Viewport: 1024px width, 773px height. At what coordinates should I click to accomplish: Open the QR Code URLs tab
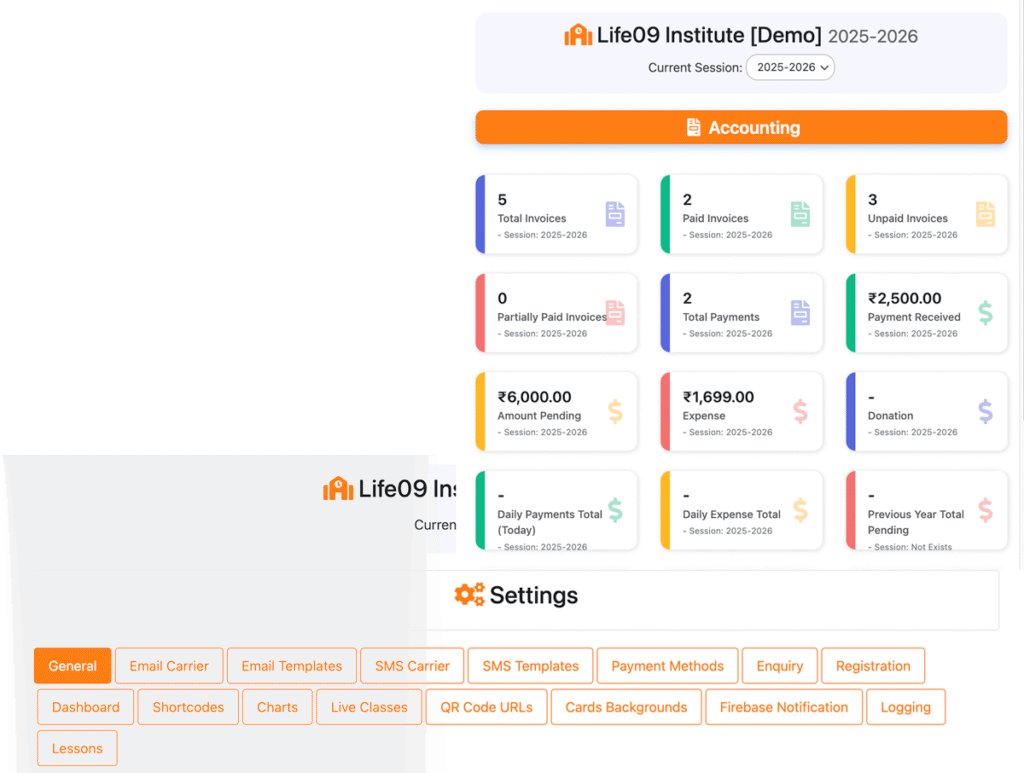(x=486, y=707)
